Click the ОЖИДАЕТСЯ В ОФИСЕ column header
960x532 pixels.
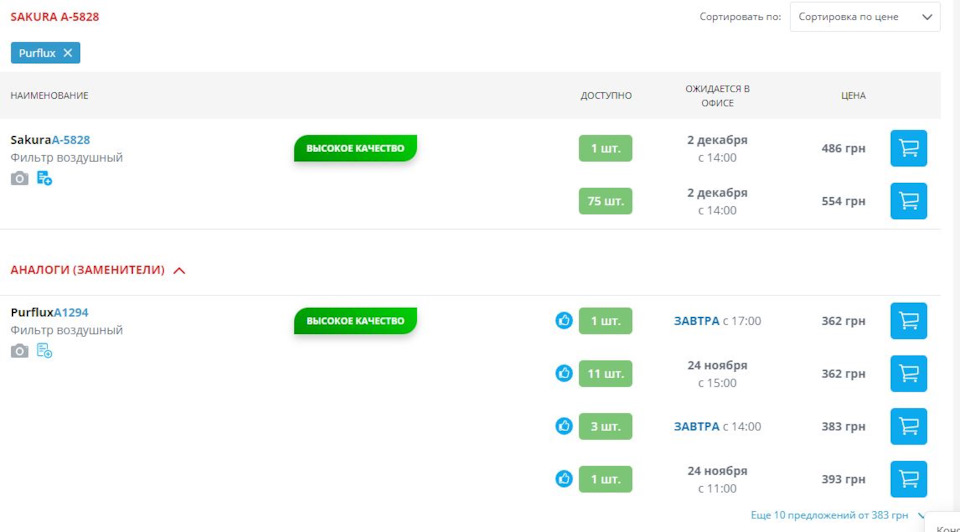(718, 96)
